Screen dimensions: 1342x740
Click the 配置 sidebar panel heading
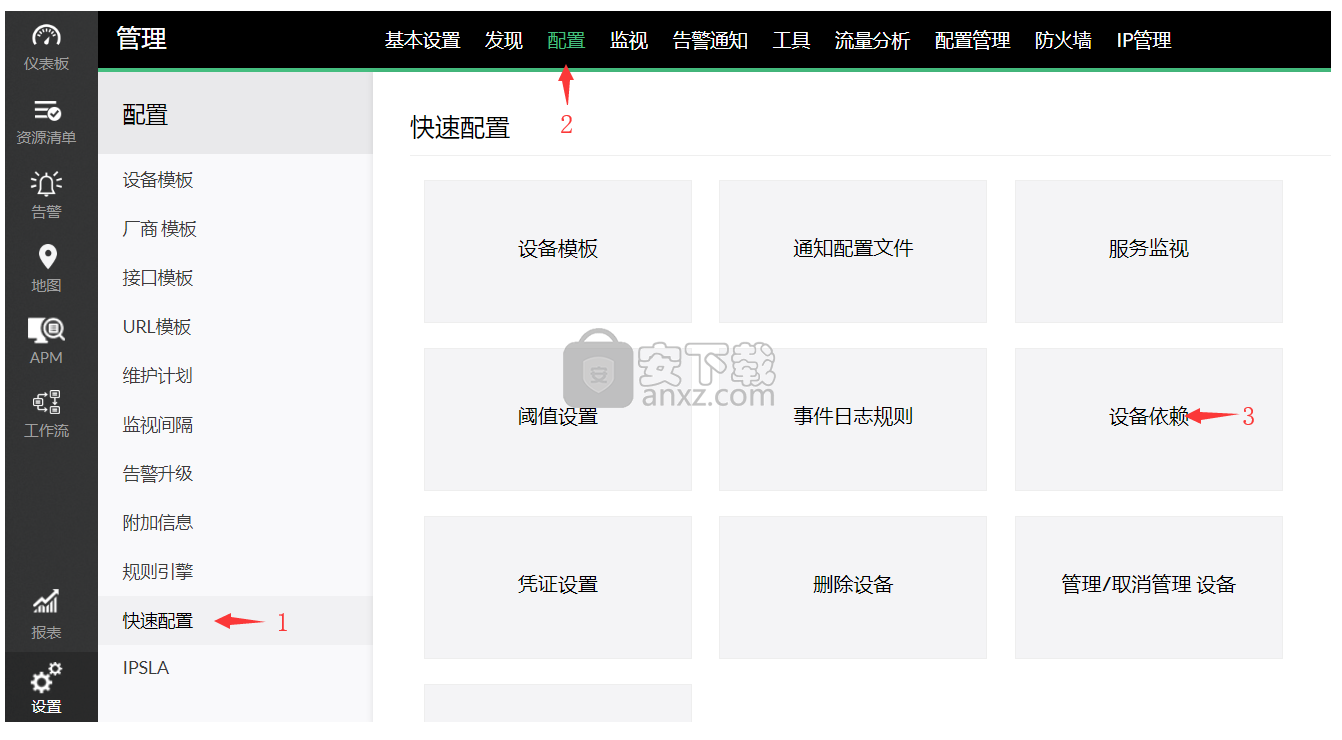(x=145, y=115)
